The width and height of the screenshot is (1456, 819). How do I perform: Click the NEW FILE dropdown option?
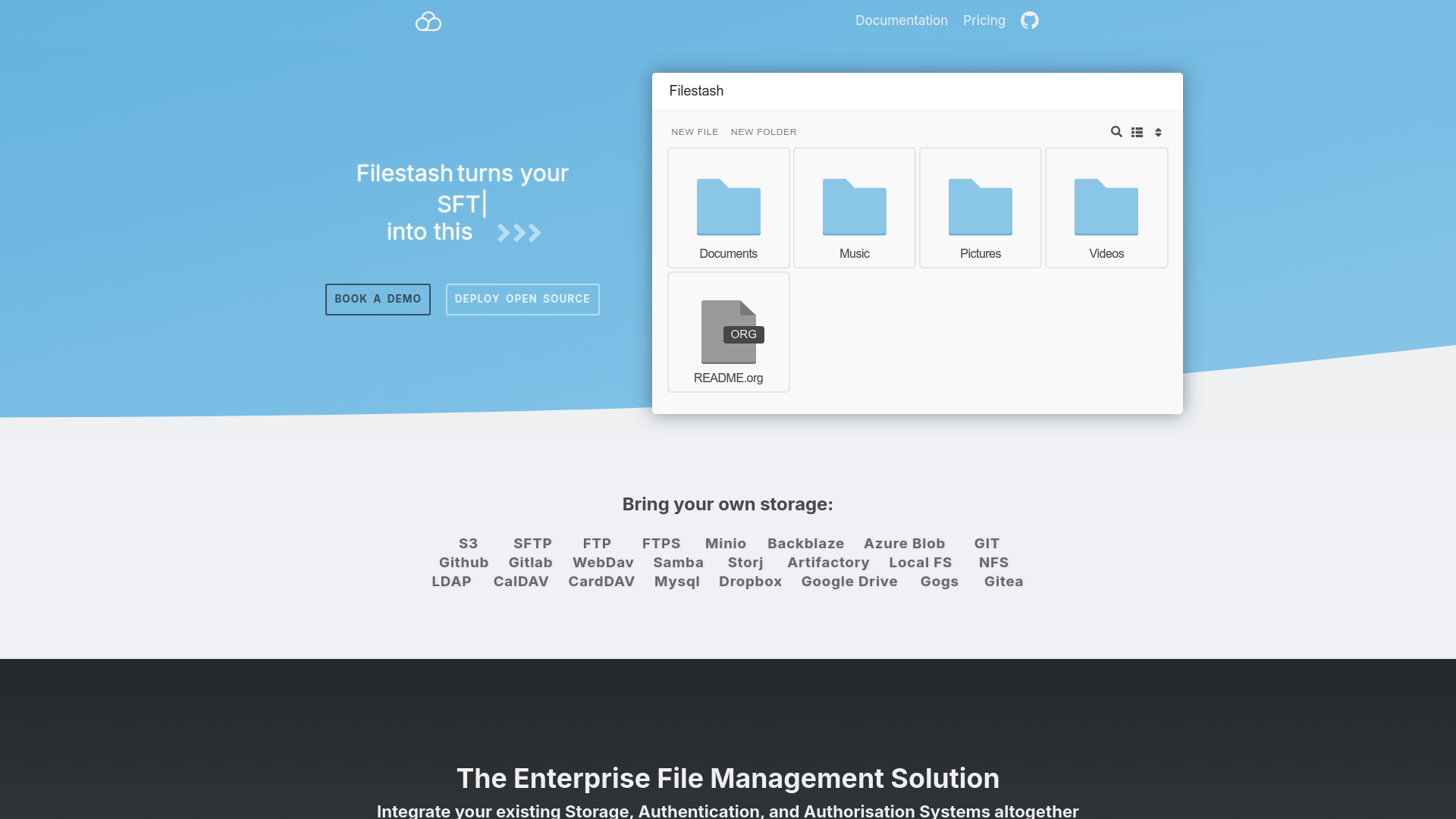[695, 131]
